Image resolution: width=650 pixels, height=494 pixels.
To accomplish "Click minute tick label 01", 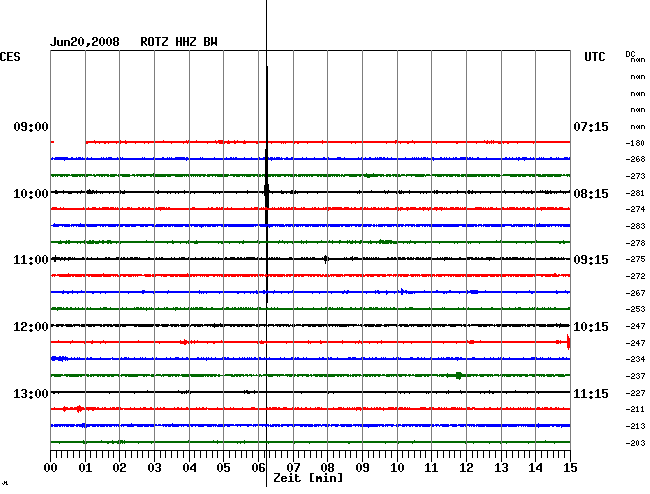I will [x=85, y=468].
